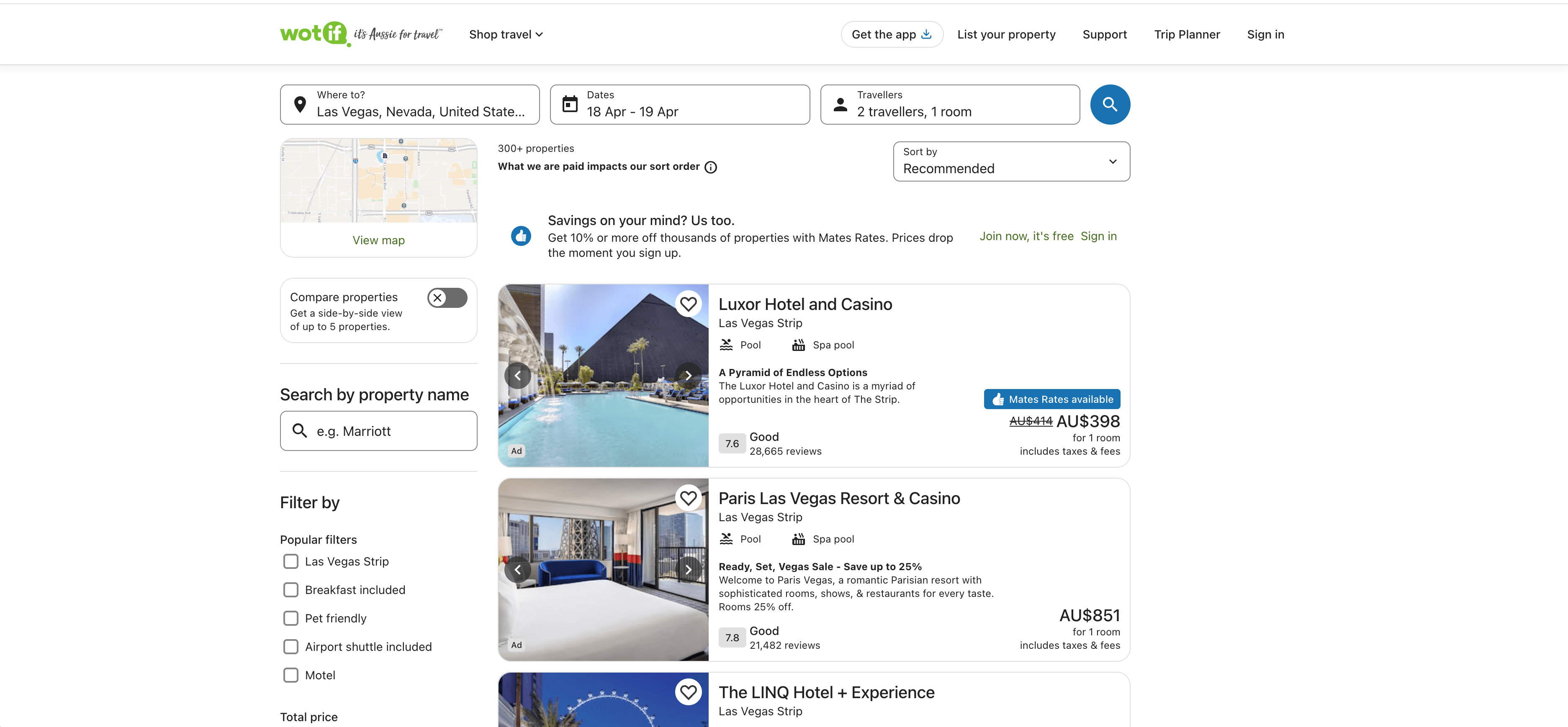This screenshot has width=1568, height=727.
Task: Expand the Shop travel menu
Action: click(x=505, y=35)
